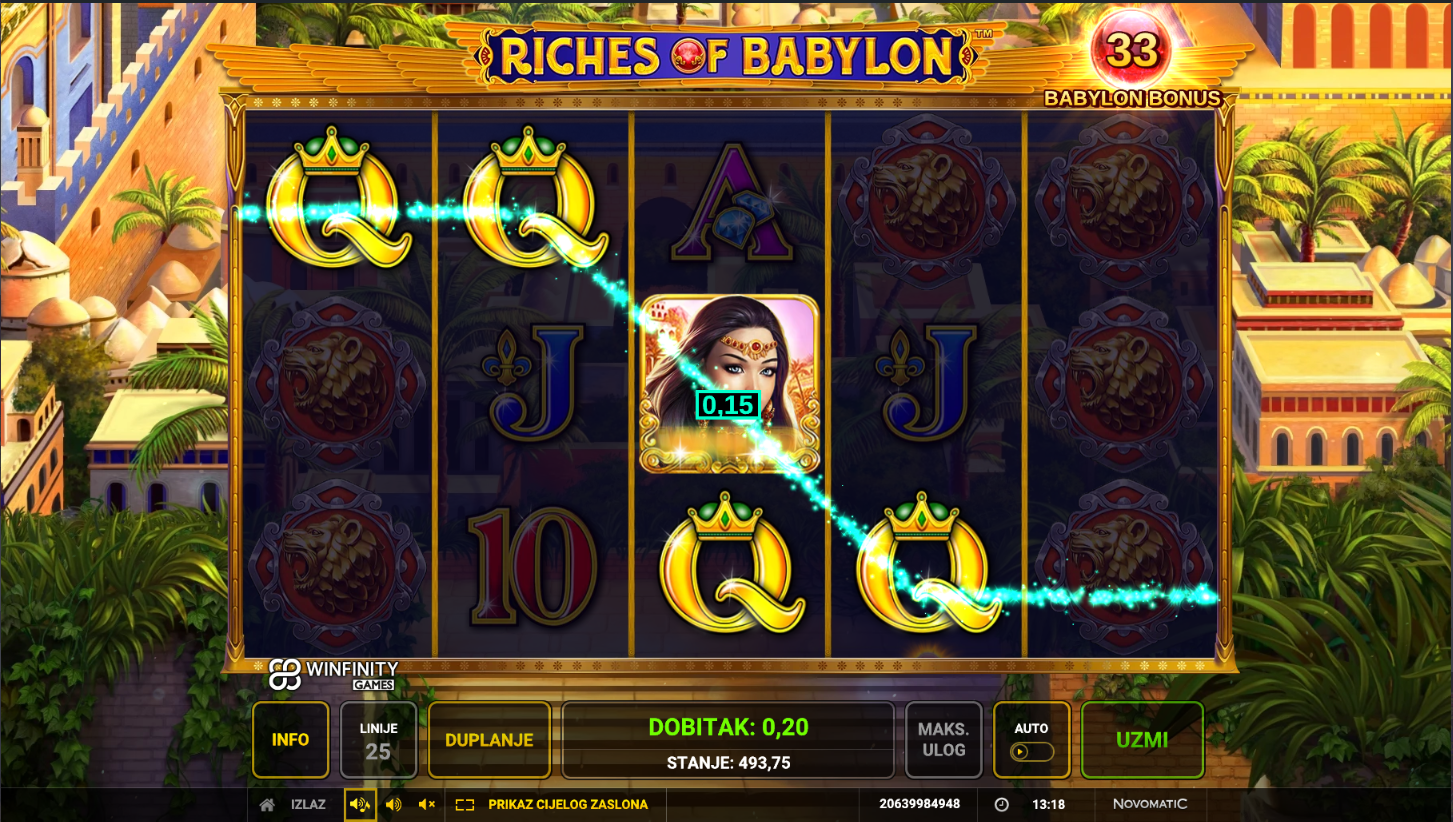The height and width of the screenshot is (822, 1453).
Task: Click PRIKAZ CIJELOG ZASLONA text
Action: pos(568,804)
